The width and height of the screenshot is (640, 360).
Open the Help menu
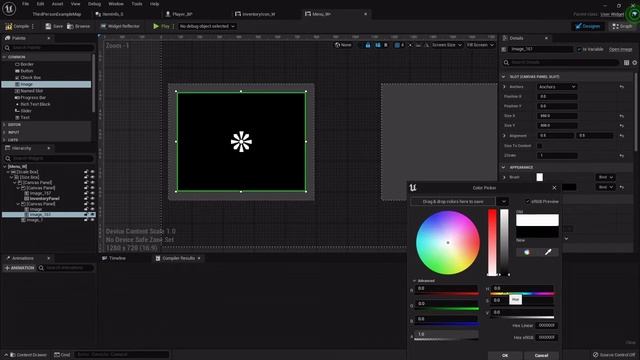(154, 4)
